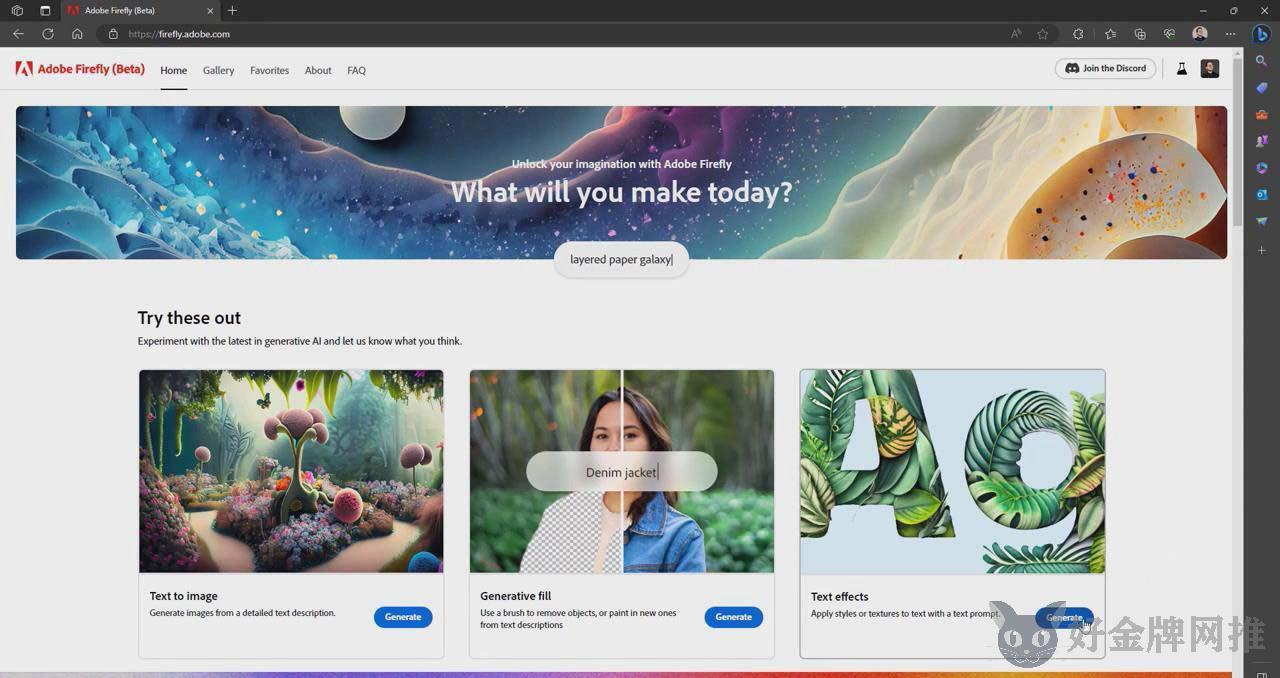
Task: Click the browser Home icon
Action: click(77, 34)
